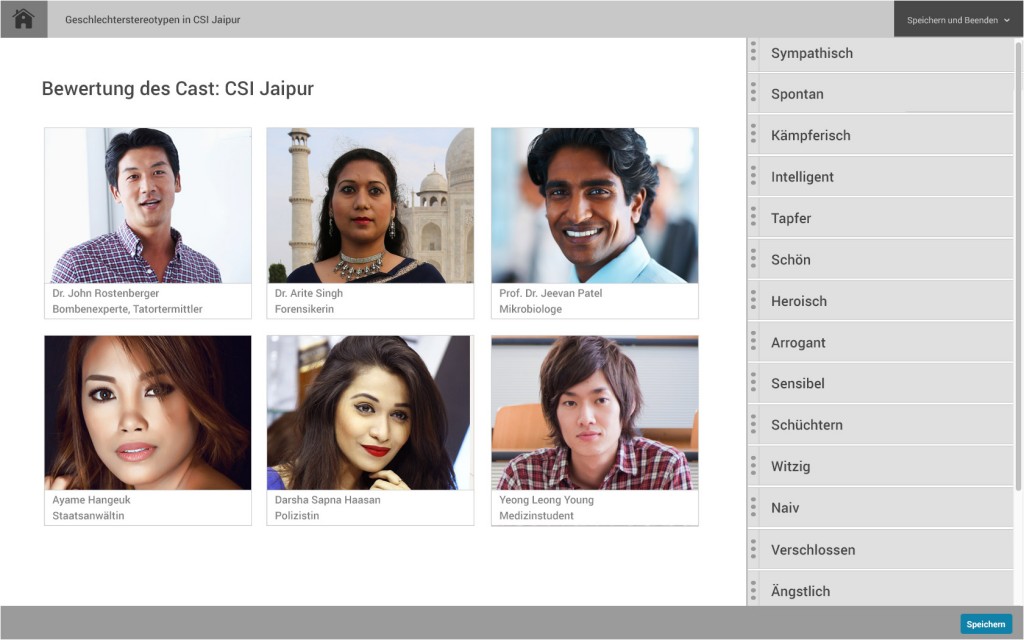This screenshot has width=1024, height=640.
Task: Click the photo of Dr. Arite Singh
Action: point(370,205)
